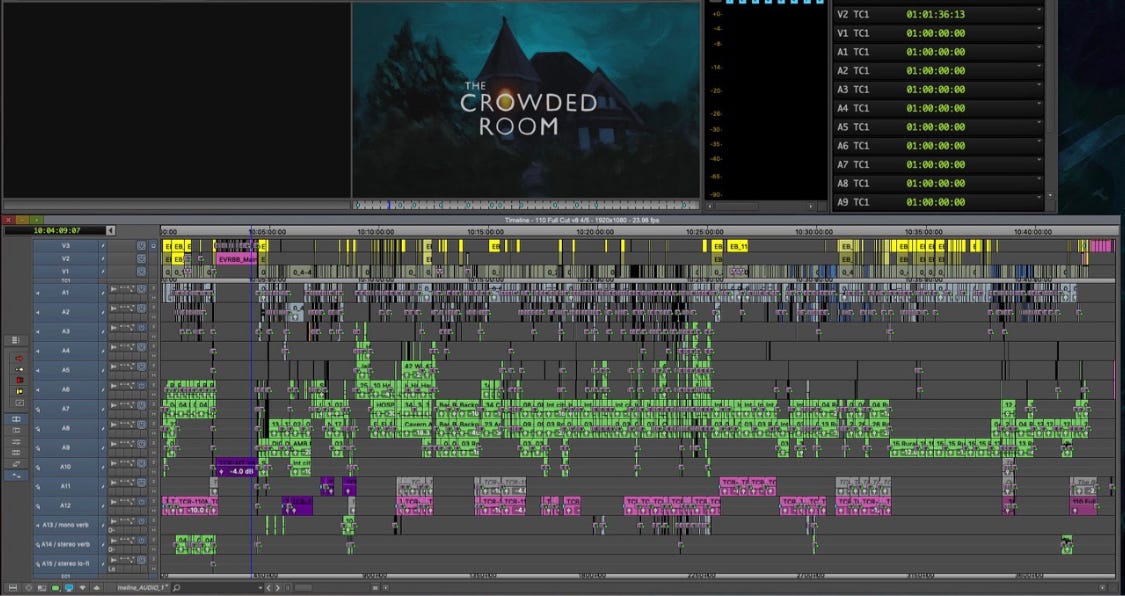Toggle track selector for V2
This screenshot has width=1125, height=596.
[x=65, y=258]
